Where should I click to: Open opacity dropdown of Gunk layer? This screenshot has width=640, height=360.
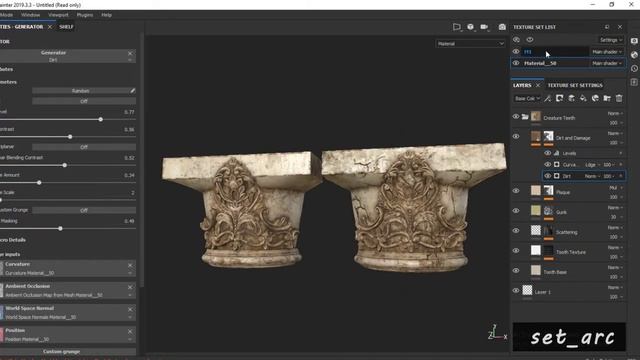[616, 217]
